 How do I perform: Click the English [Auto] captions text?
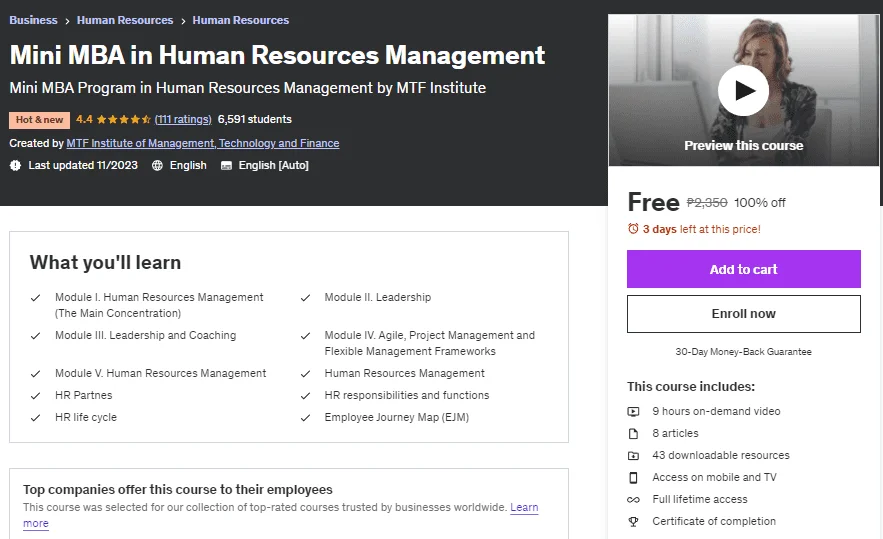coord(274,165)
